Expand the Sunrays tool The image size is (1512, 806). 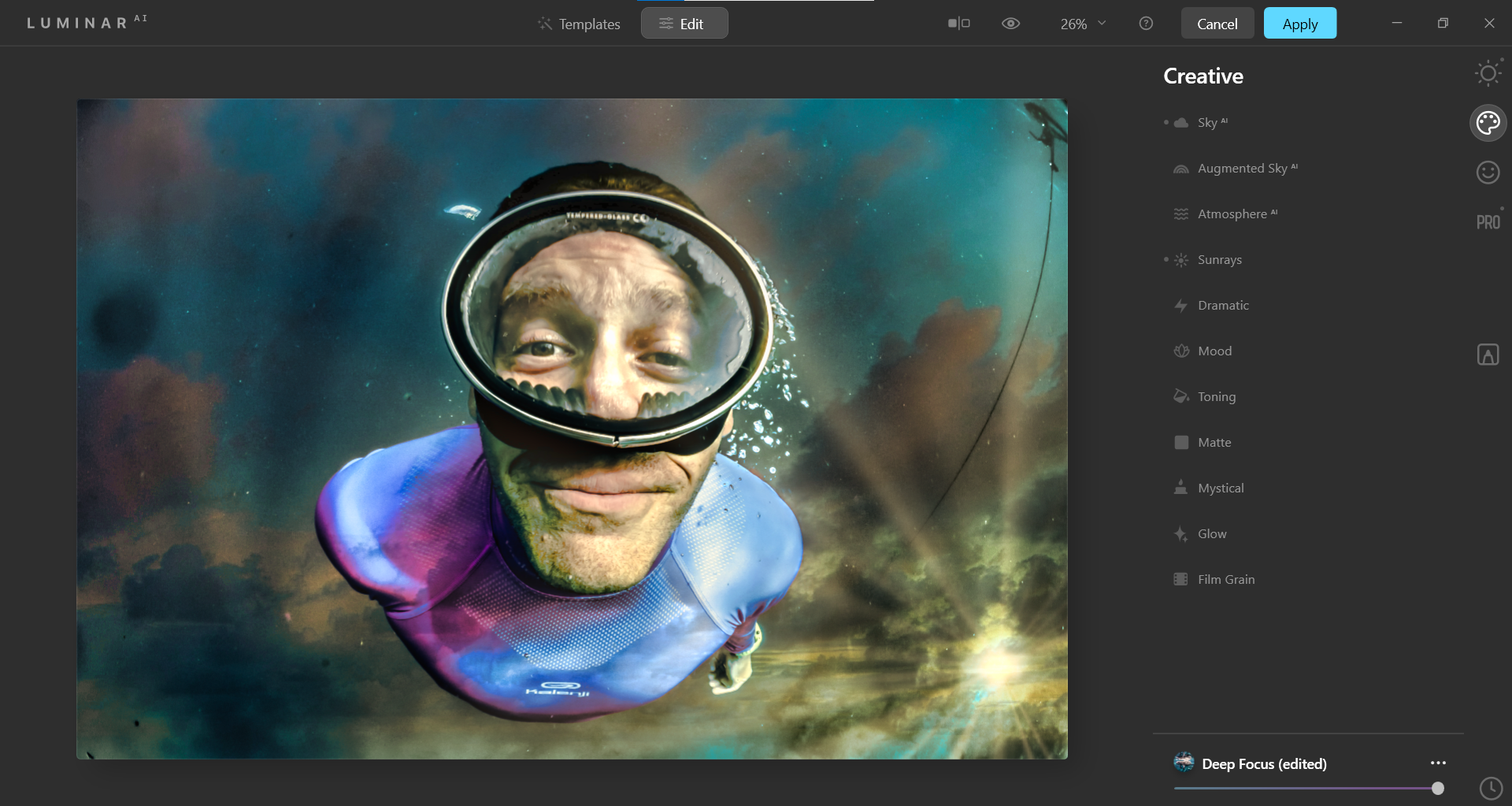tap(1219, 260)
